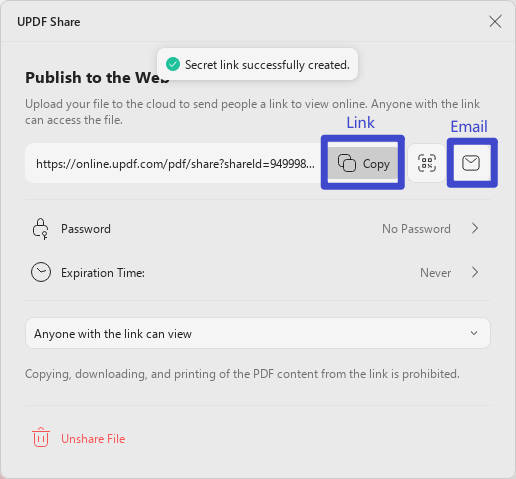Click the padlock Password icon
The width and height of the screenshot is (516, 479).
[x=41, y=229]
